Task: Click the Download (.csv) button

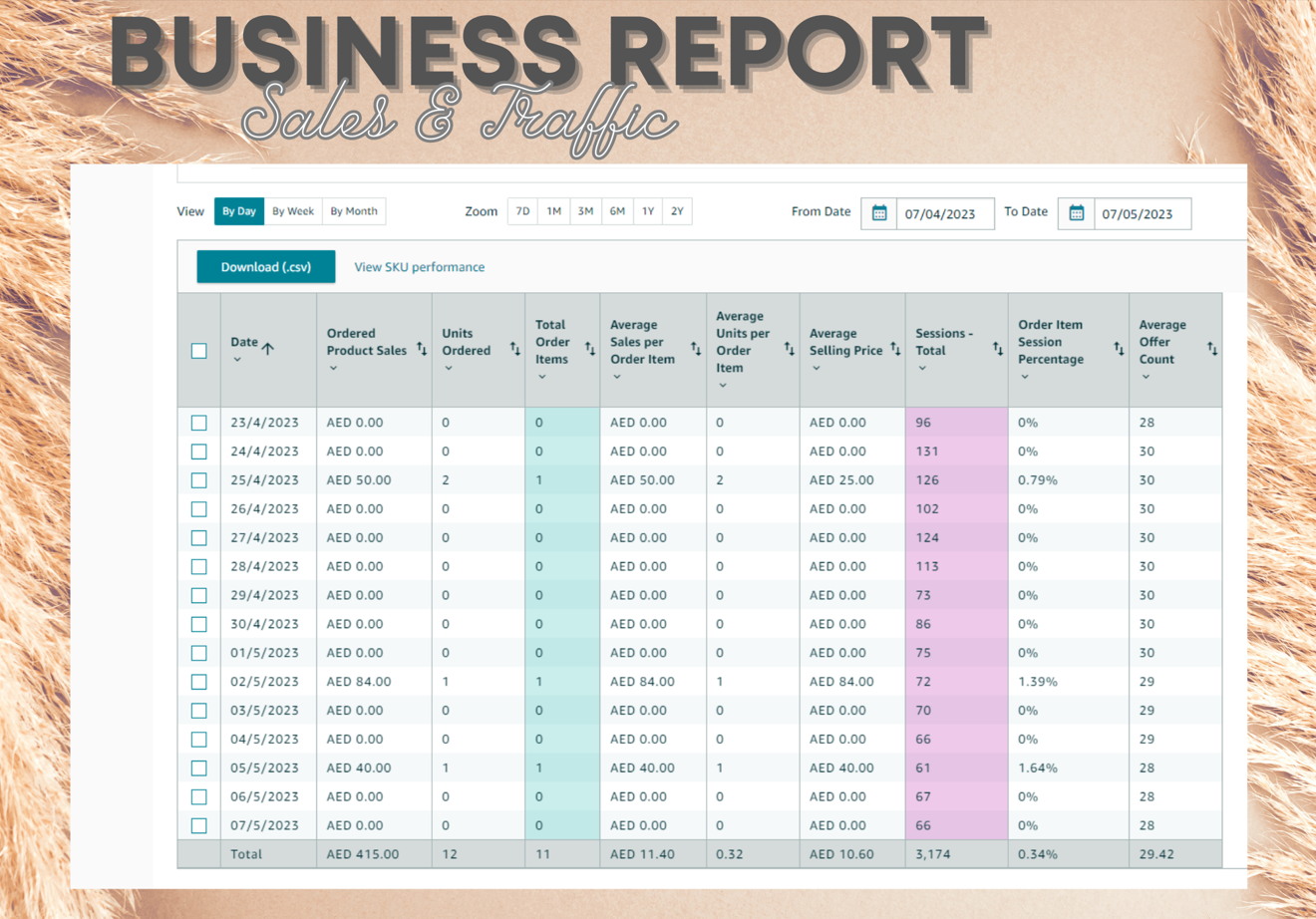Action: point(266,267)
